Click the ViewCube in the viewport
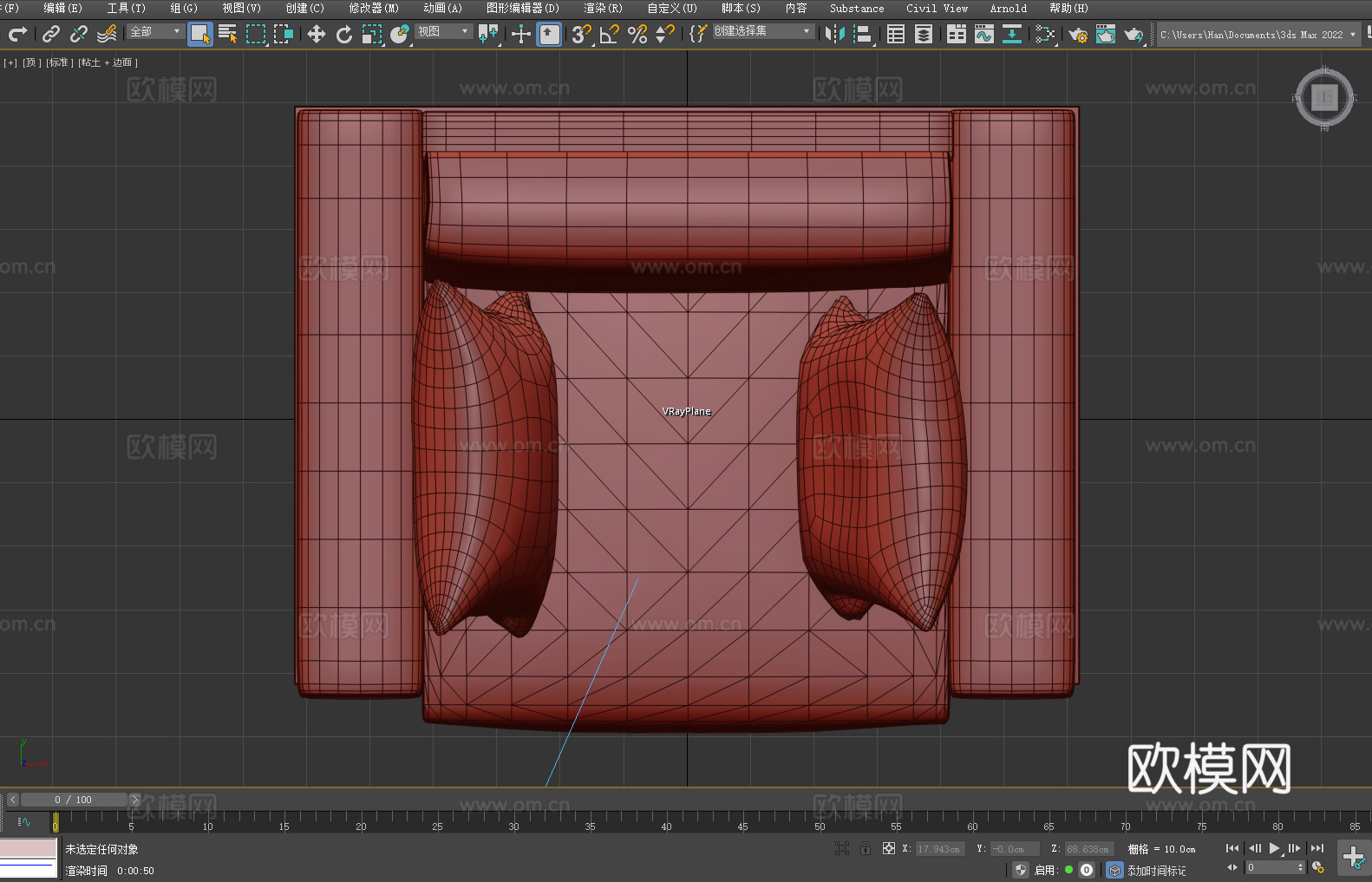1372x882 pixels. tap(1324, 97)
